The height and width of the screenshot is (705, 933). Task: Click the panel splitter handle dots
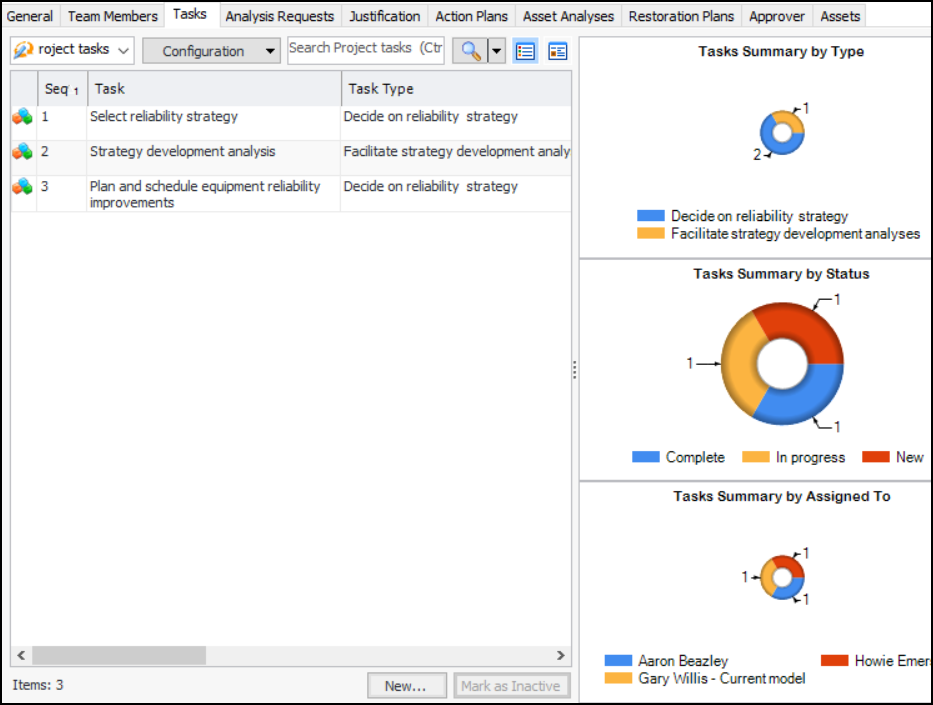(x=574, y=369)
